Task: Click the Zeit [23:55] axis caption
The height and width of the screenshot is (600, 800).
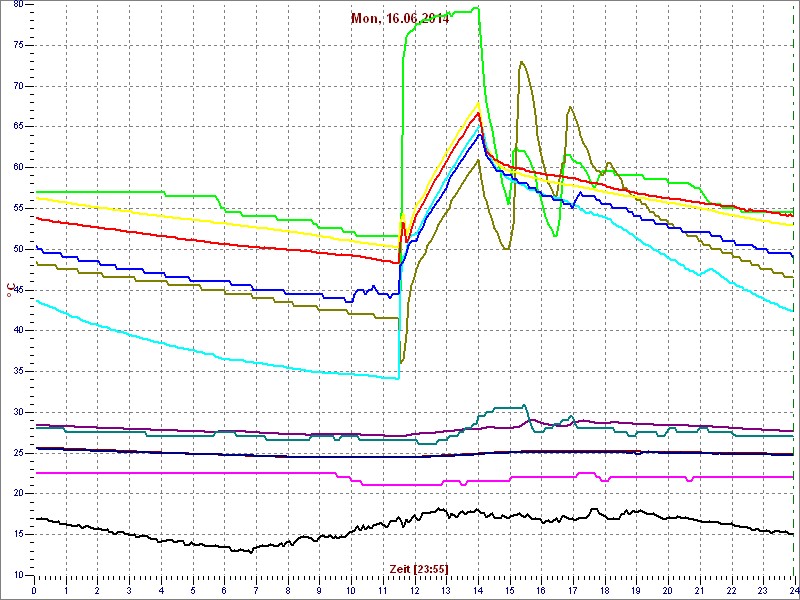Action: coord(419,568)
